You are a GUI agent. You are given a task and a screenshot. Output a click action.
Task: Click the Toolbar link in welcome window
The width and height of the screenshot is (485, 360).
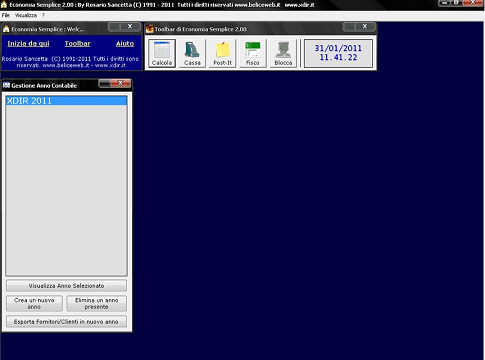(77, 44)
